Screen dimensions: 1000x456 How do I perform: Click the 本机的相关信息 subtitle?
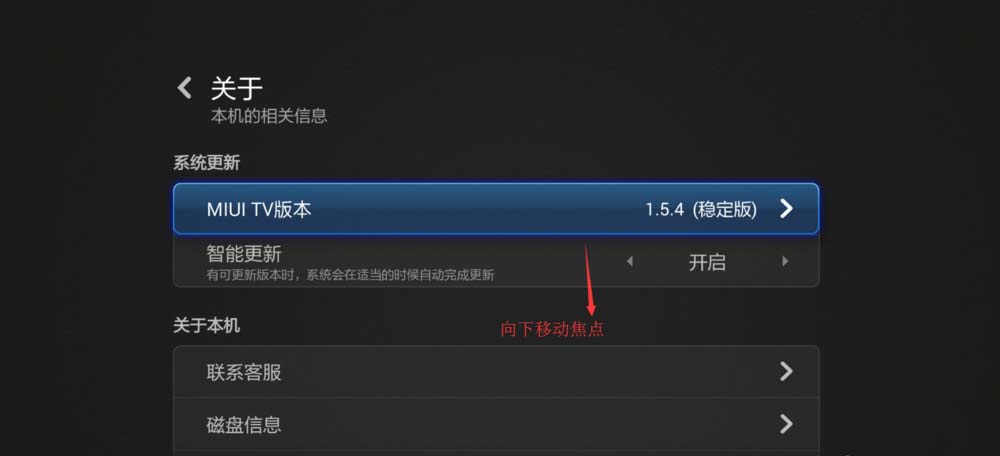tap(268, 116)
